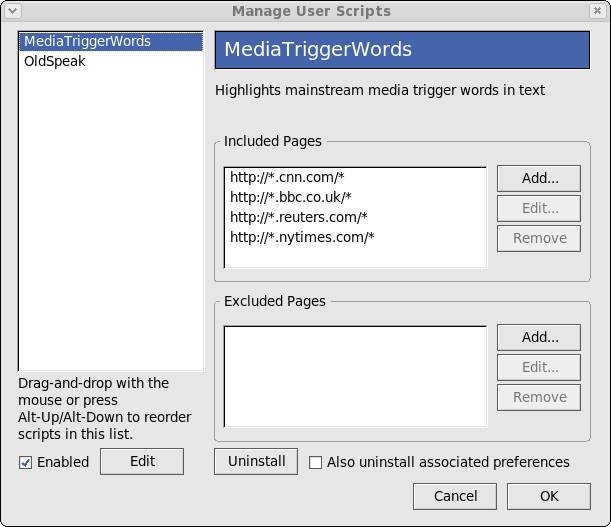The width and height of the screenshot is (611, 527).
Task: Add a new excluded page
Action: coord(539,337)
